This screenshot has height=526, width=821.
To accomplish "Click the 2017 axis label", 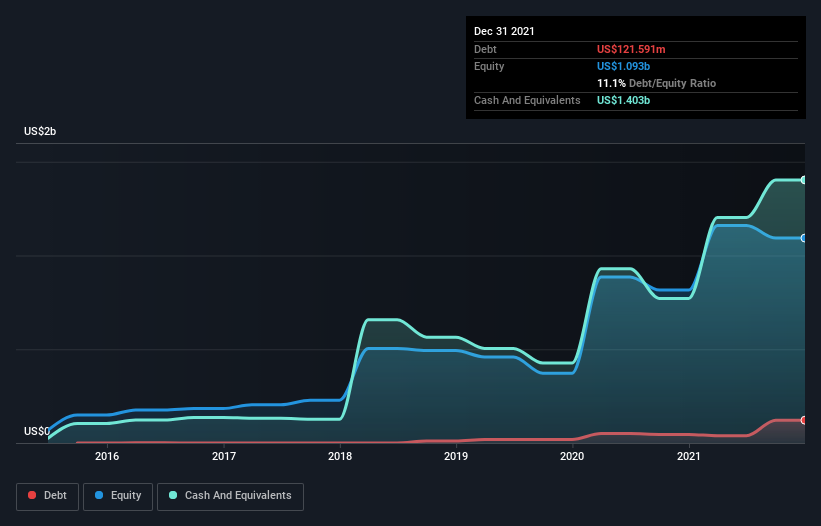I will (x=224, y=456).
